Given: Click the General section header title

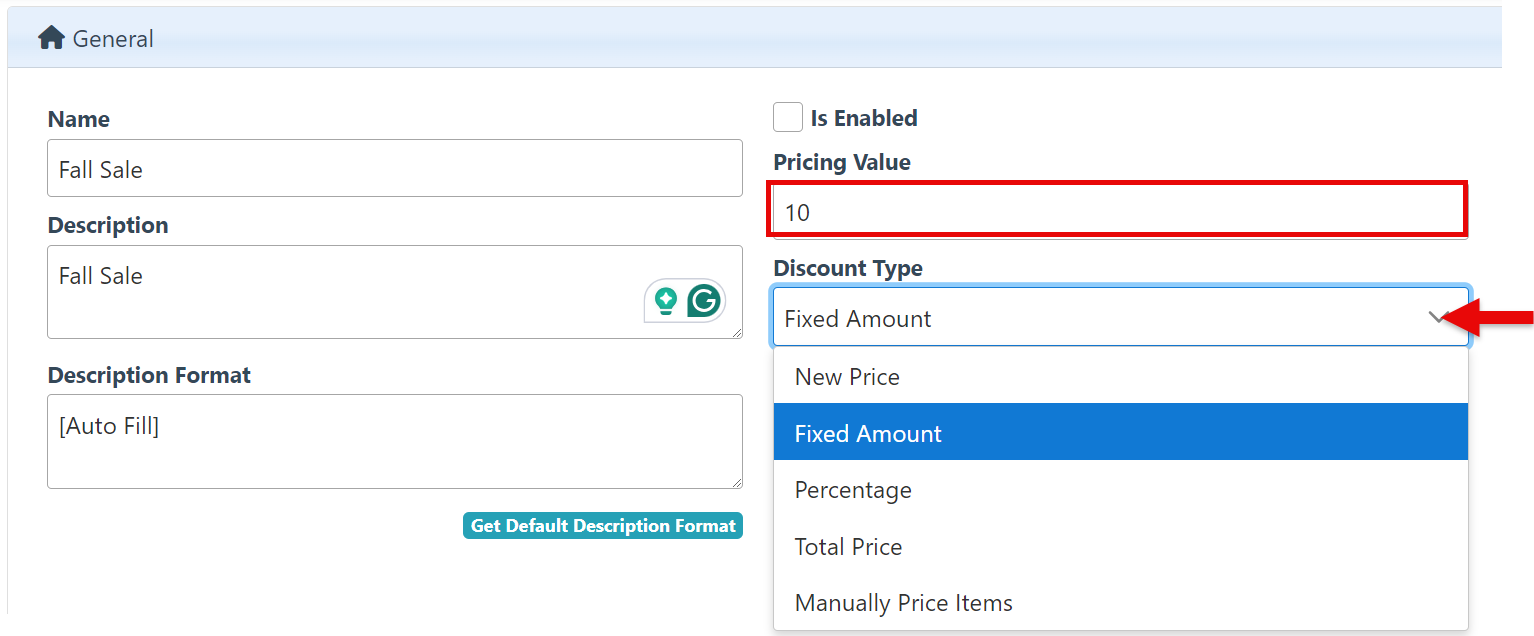Looking at the screenshot, I should [x=113, y=39].
